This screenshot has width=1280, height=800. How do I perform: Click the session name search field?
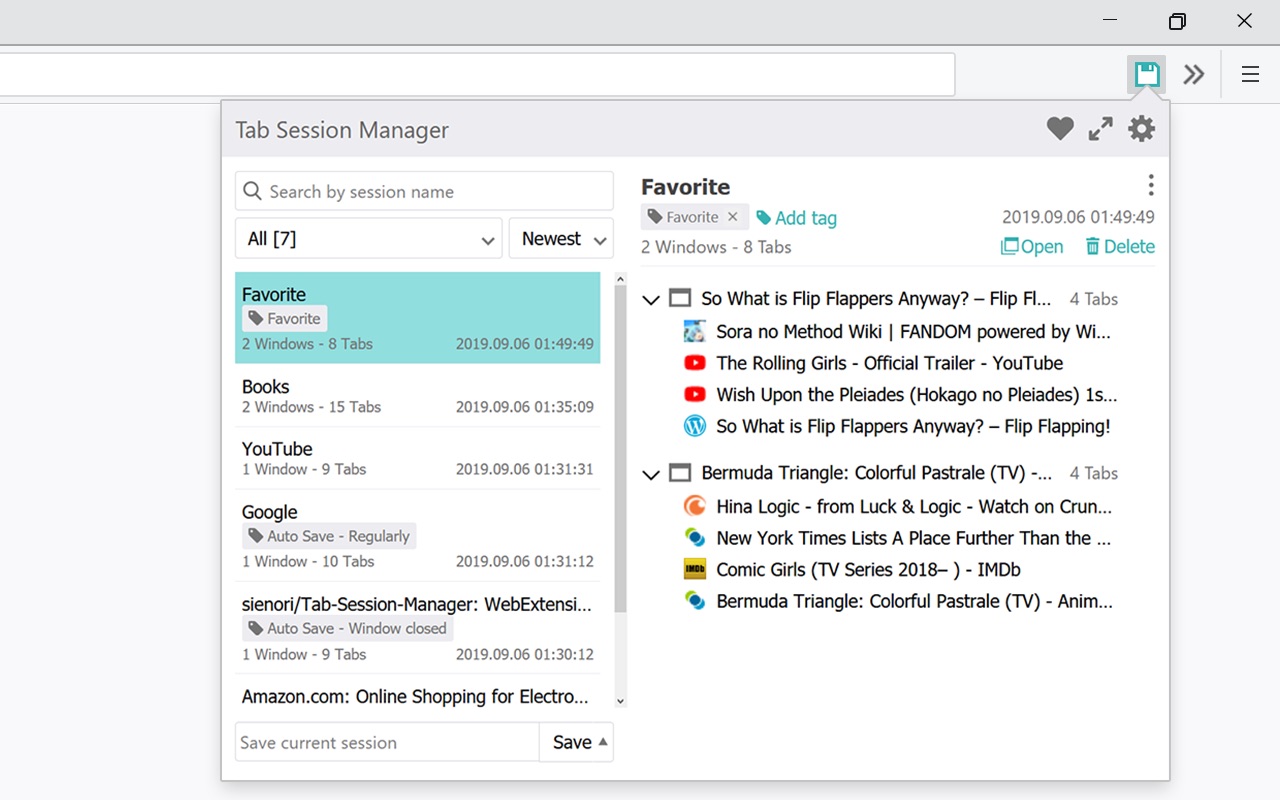(x=424, y=190)
